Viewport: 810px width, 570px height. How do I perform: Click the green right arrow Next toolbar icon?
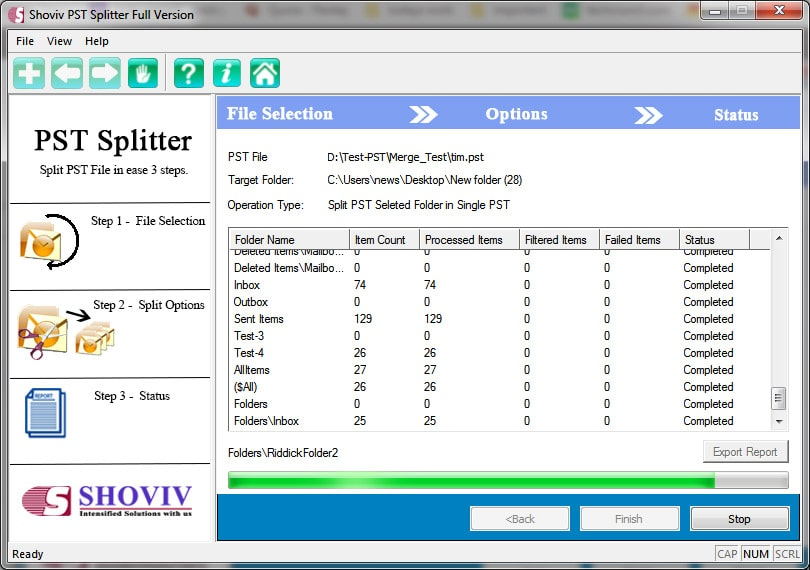point(105,73)
